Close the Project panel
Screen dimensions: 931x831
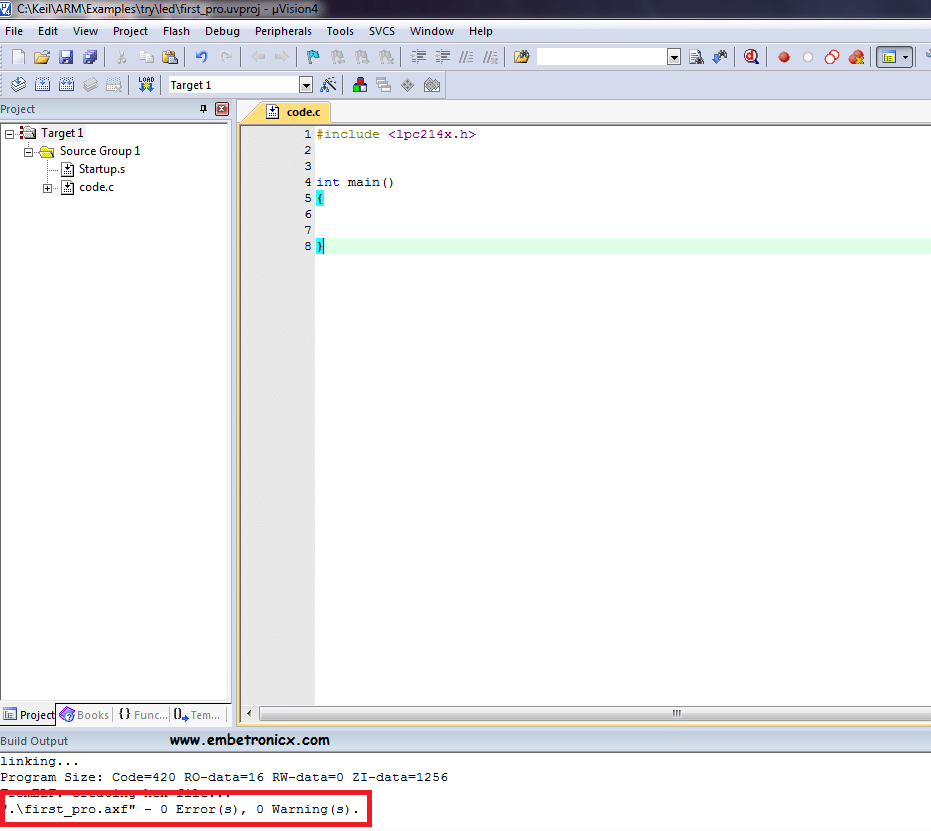222,109
